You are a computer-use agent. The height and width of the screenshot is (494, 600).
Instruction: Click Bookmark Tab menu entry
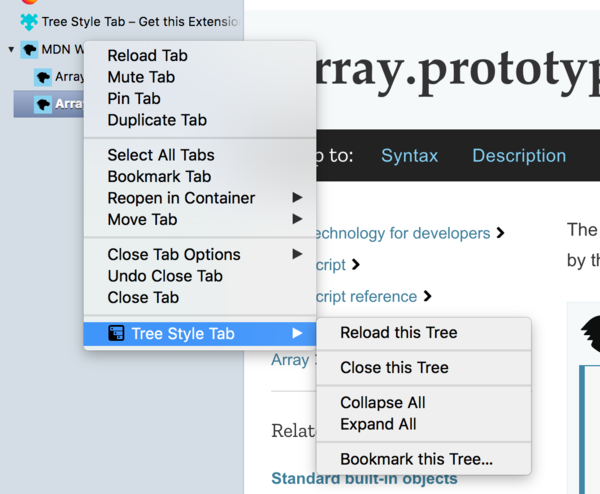coord(159,176)
